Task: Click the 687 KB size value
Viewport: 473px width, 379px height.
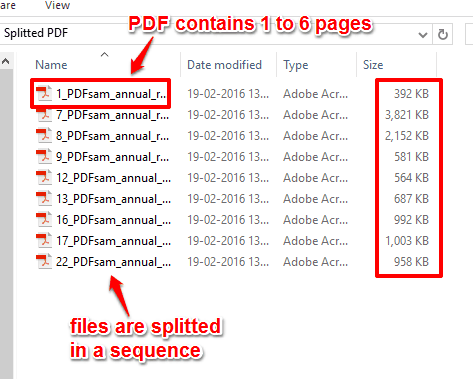Action: pyautogui.click(x=411, y=199)
